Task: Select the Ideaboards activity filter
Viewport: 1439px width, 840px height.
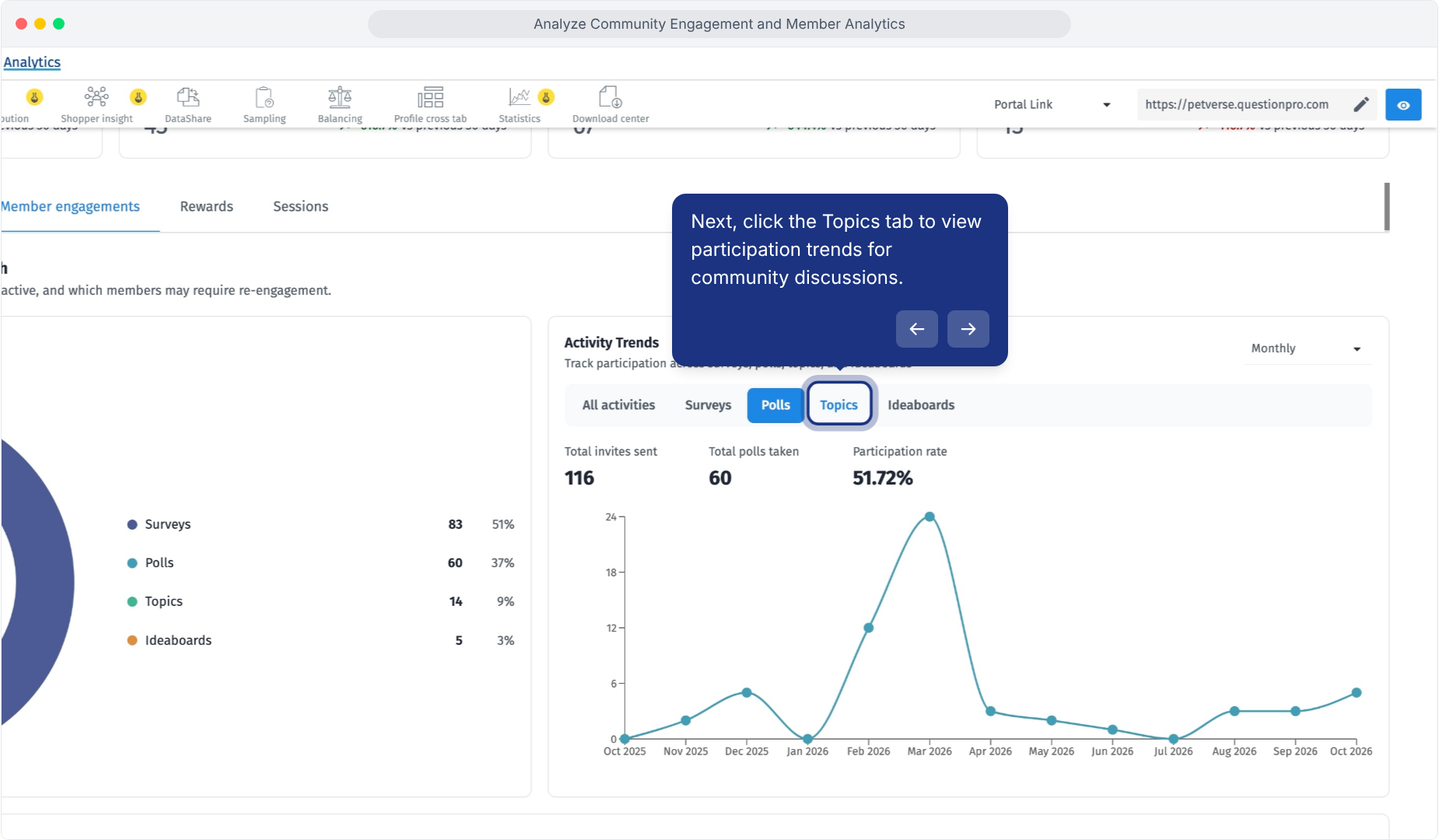Action: [921, 405]
